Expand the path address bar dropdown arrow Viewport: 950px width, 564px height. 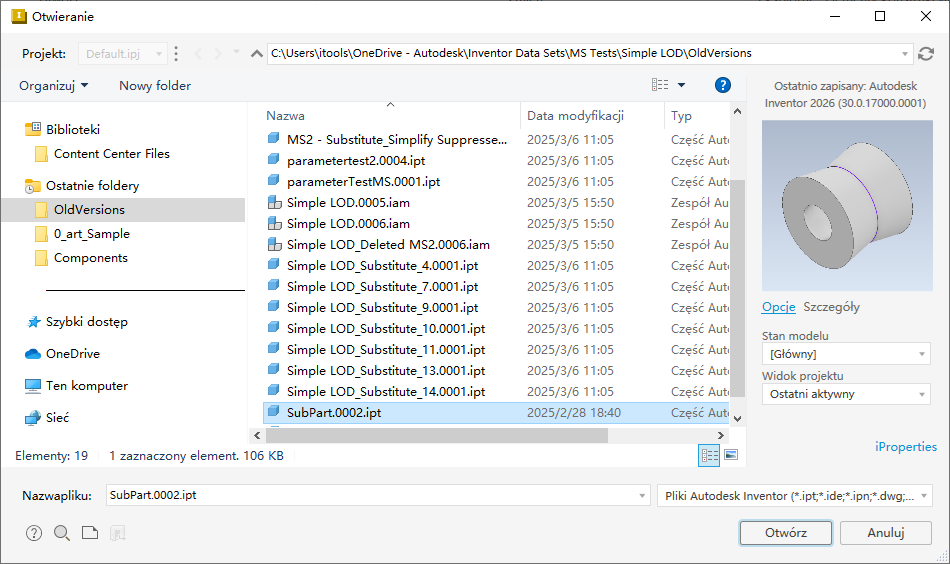click(x=905, y=54)
